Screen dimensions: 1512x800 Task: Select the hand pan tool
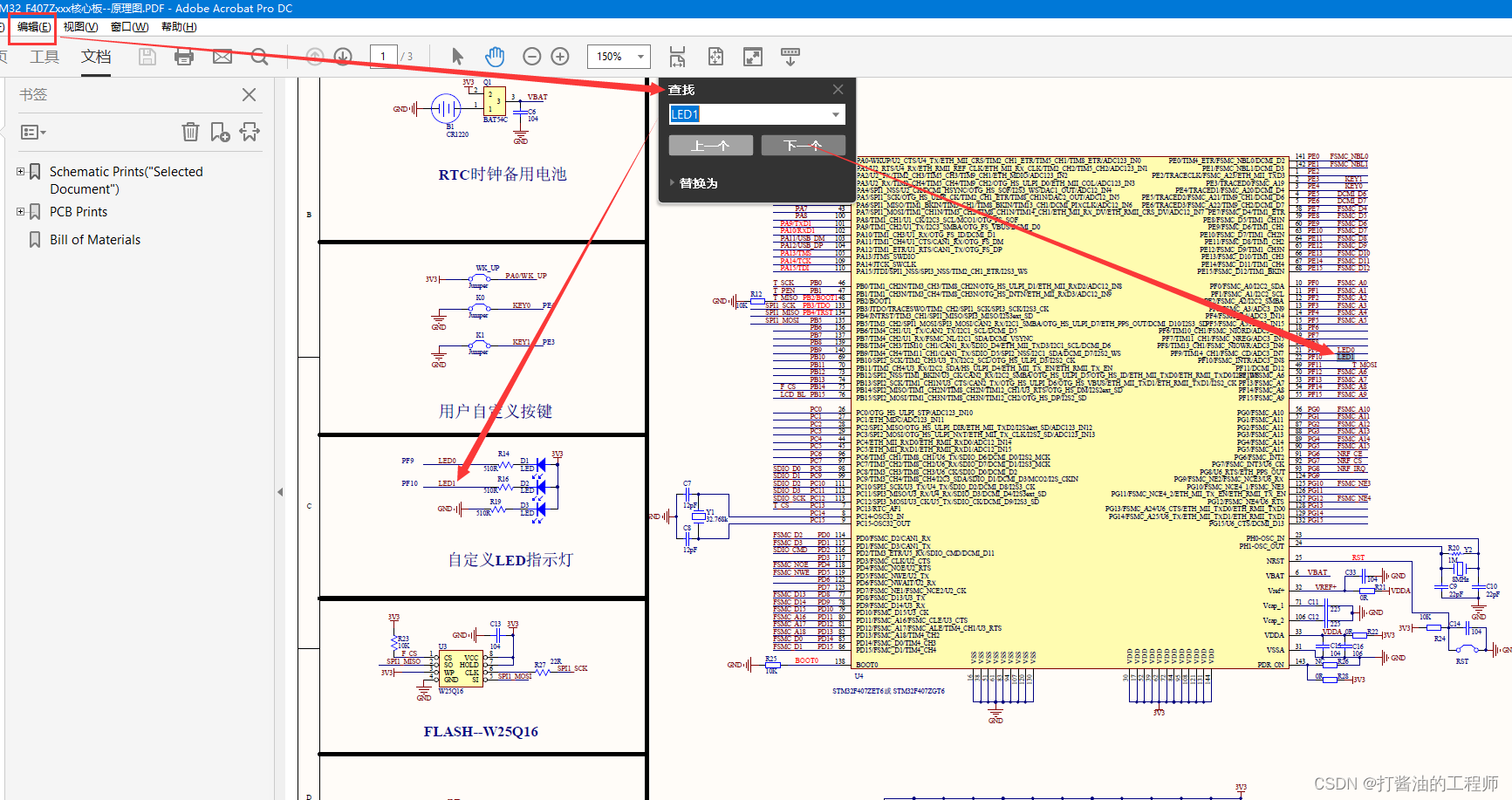(x=495, y=57)
